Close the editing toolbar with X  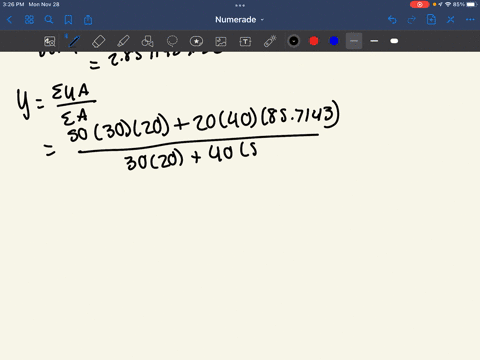451,20
